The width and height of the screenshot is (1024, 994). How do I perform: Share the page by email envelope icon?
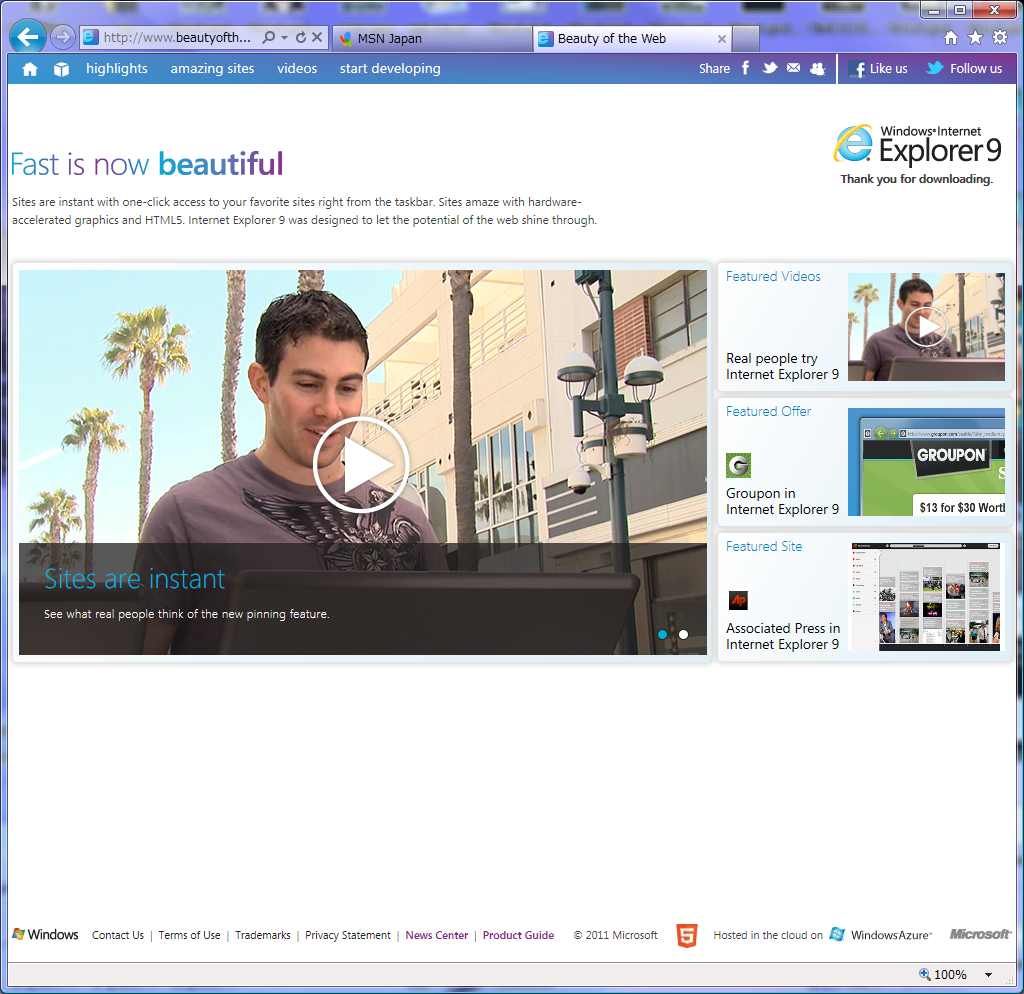point(793,68)
